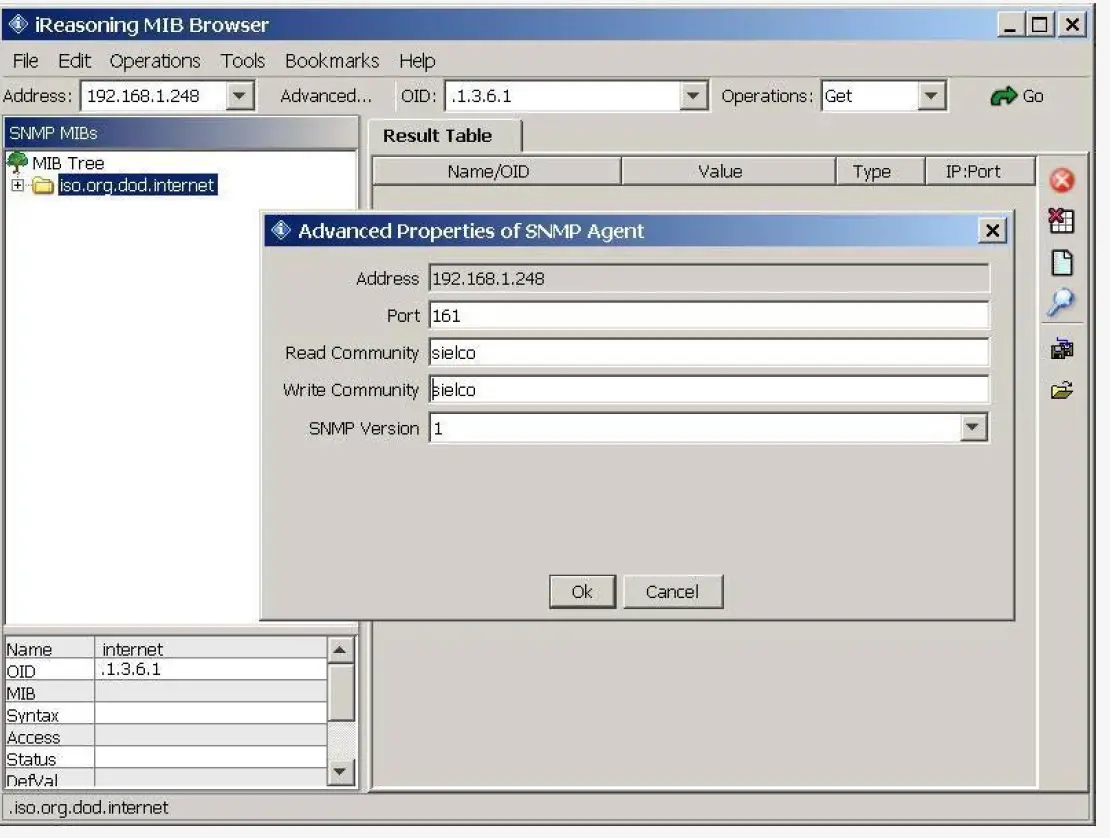Click the Port input field
Image resolution: width=1110 pixels, height=838 pixels.
(709, 316)
